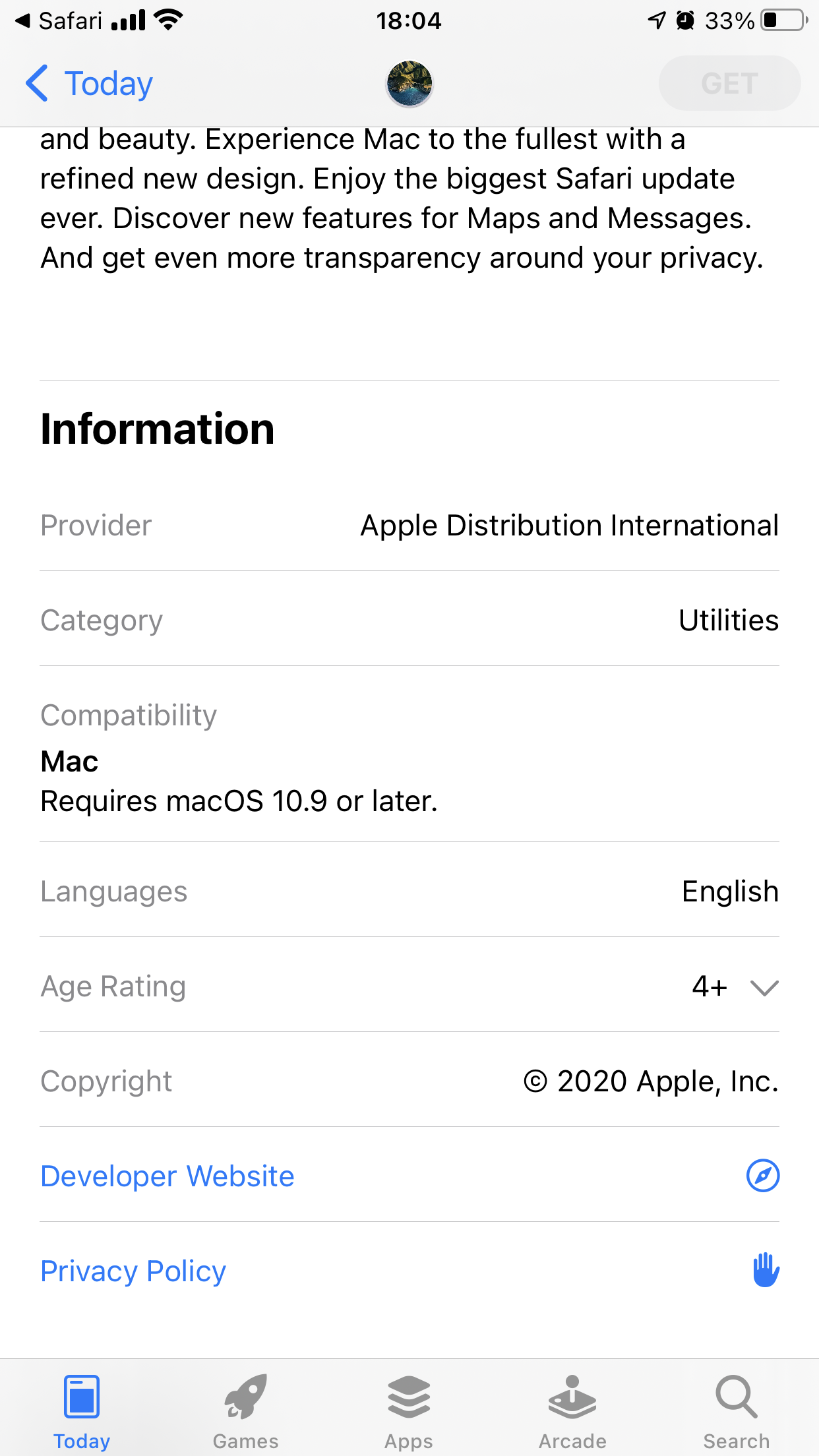The height and width of the screenshot is (1456, 819).
Task: Open the Developer Website link
Action: pyautogui.click(x=167, y=1176)
